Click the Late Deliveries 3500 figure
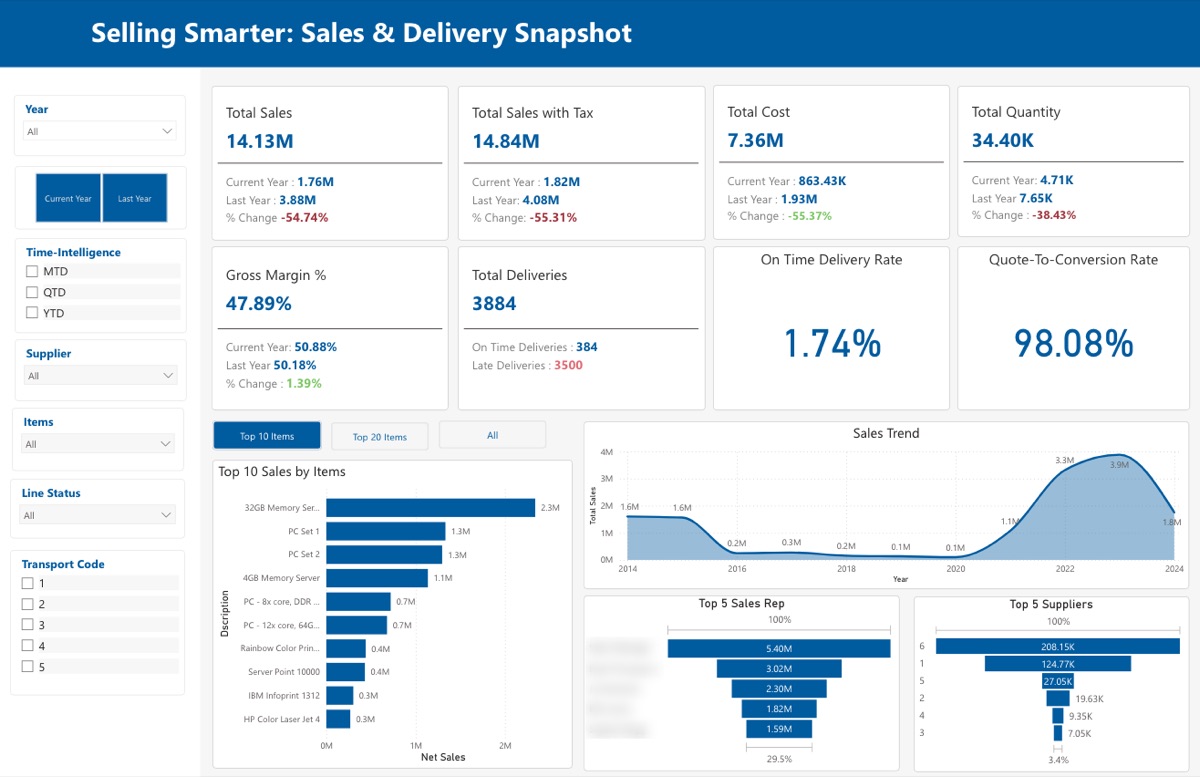Screen dimensions: 1200x777 [x=568, y=365]
